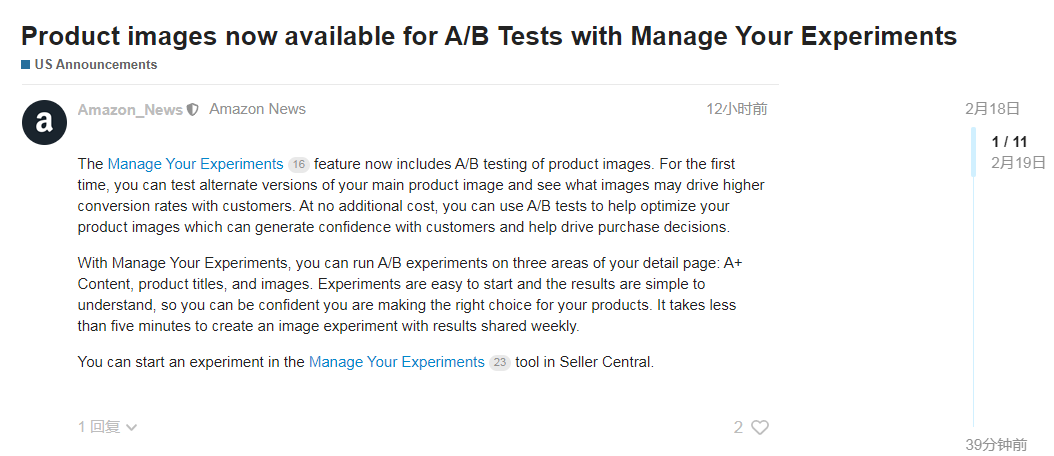This screenshot has width=1054, height=456.
Task: Like the post with the heart icon
Action: pyautogui.click(x=760, y=427)
